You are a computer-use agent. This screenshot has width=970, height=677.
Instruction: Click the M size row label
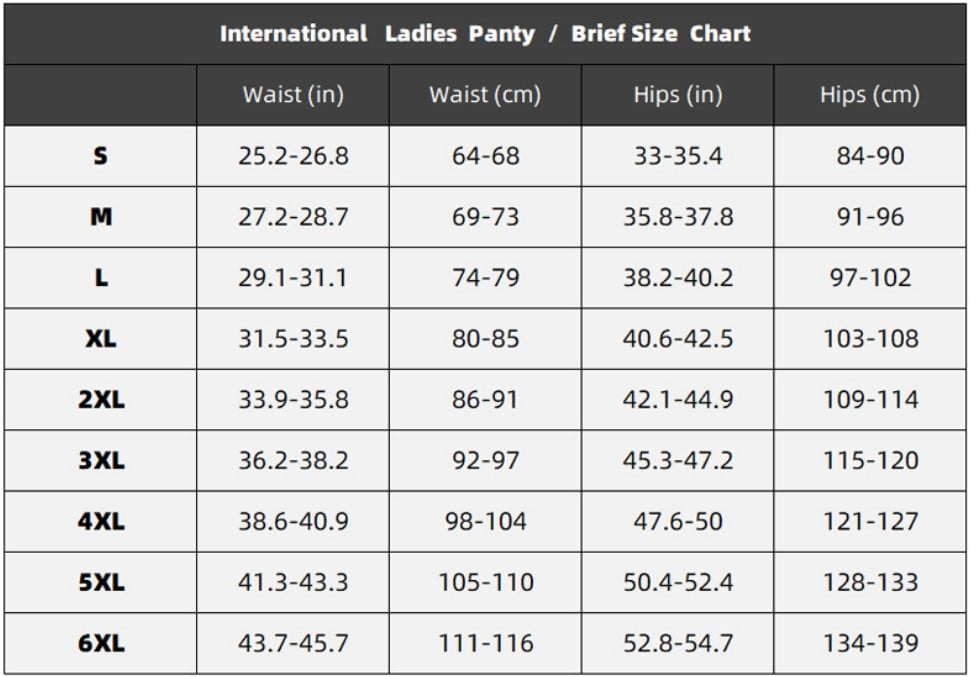point(101,217)
